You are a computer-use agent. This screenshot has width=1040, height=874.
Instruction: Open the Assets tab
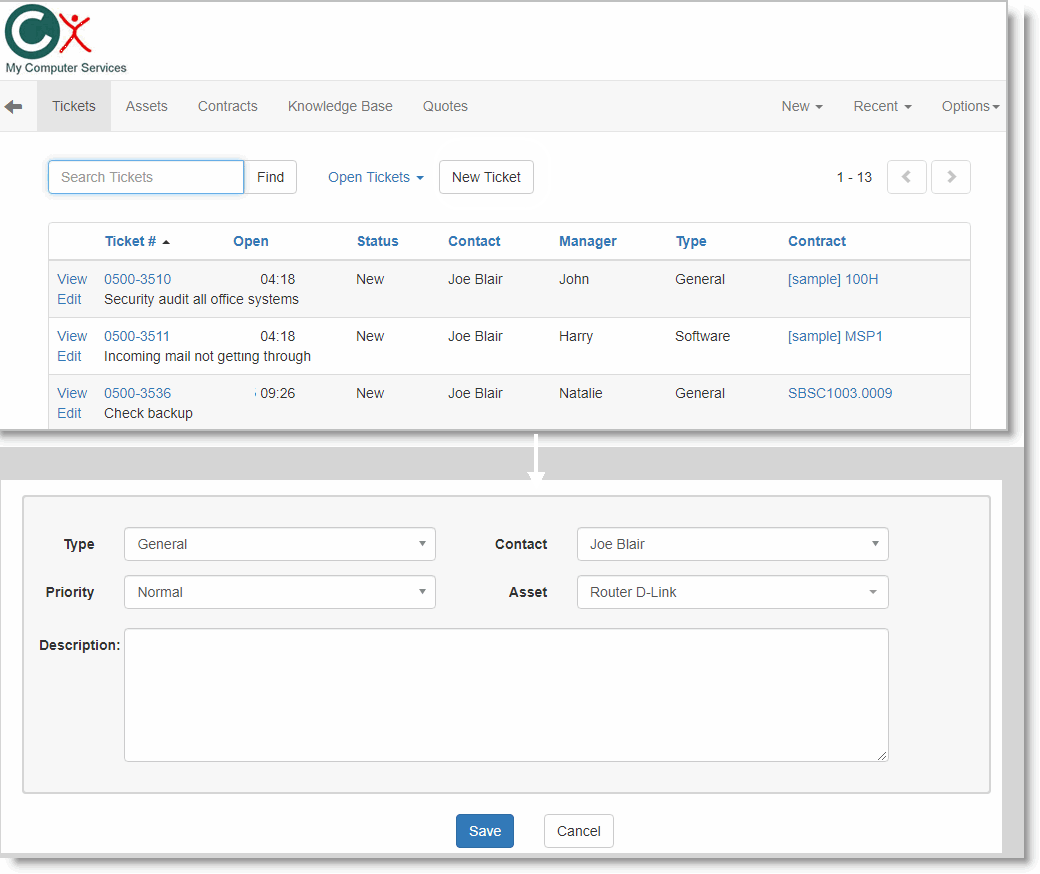coord(146,106)
